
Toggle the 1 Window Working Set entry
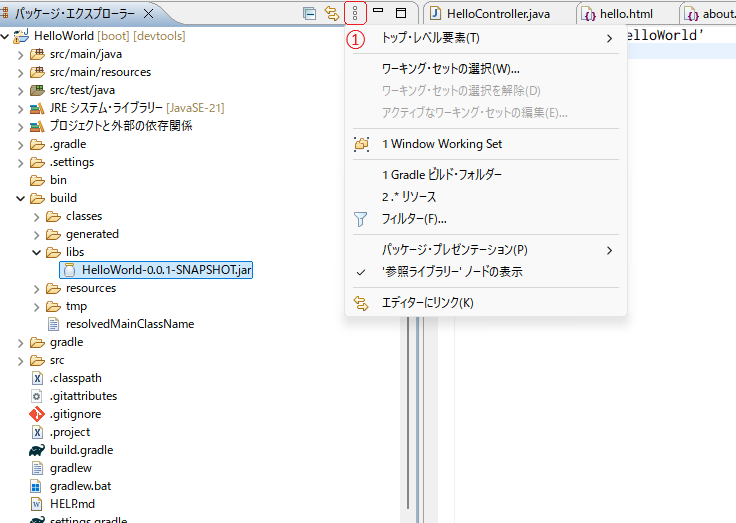pyautogui.click(x=441, y=144)
